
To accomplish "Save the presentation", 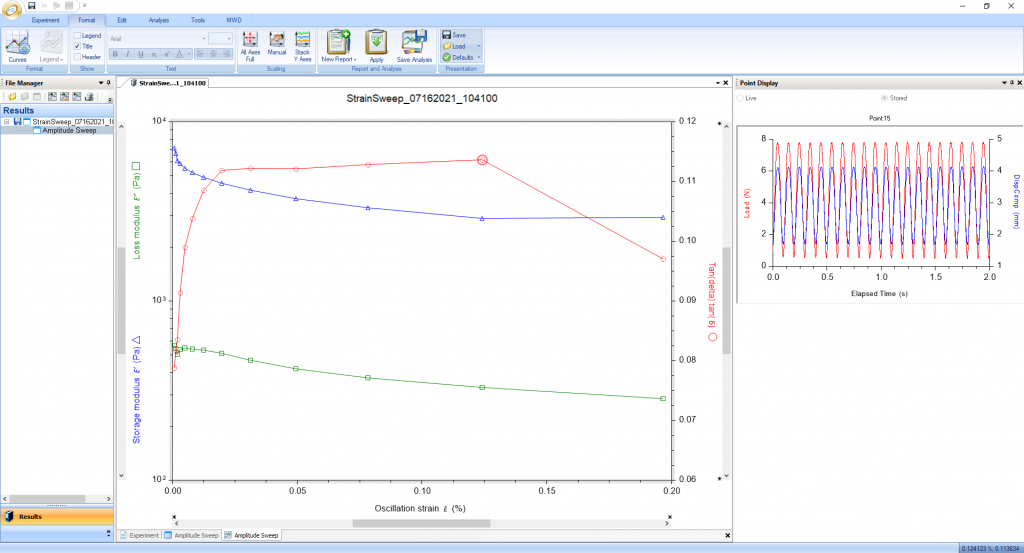I will 455,35.
